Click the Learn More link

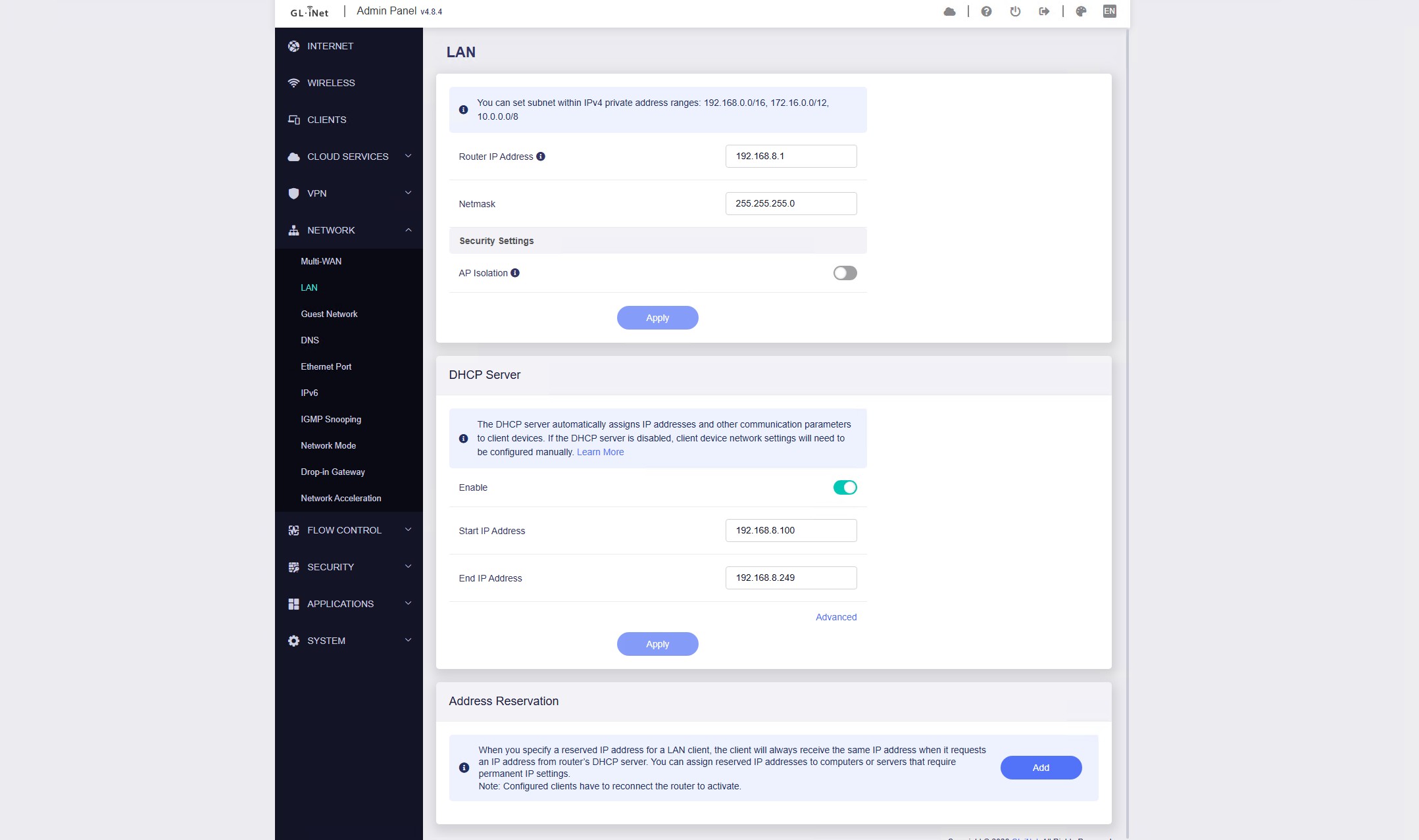(x=600, y=452)
